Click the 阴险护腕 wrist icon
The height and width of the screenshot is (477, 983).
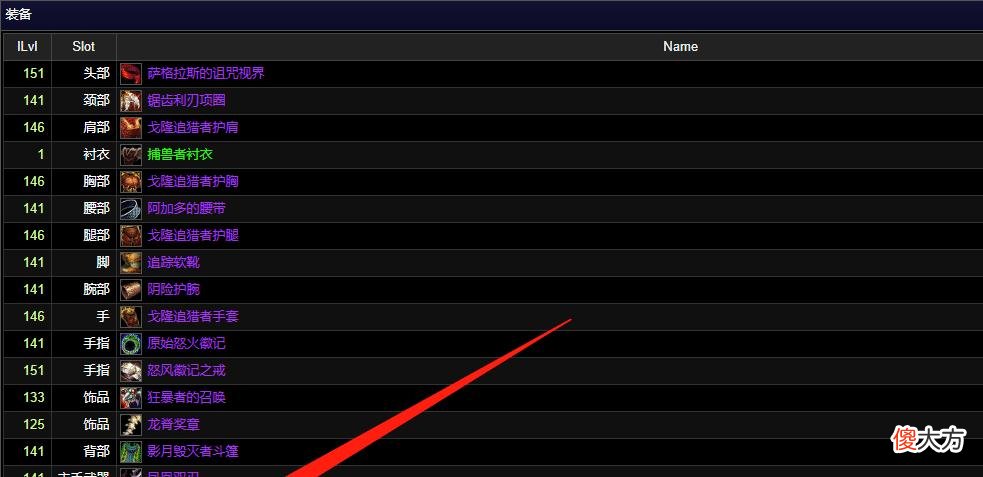point(131,289)
